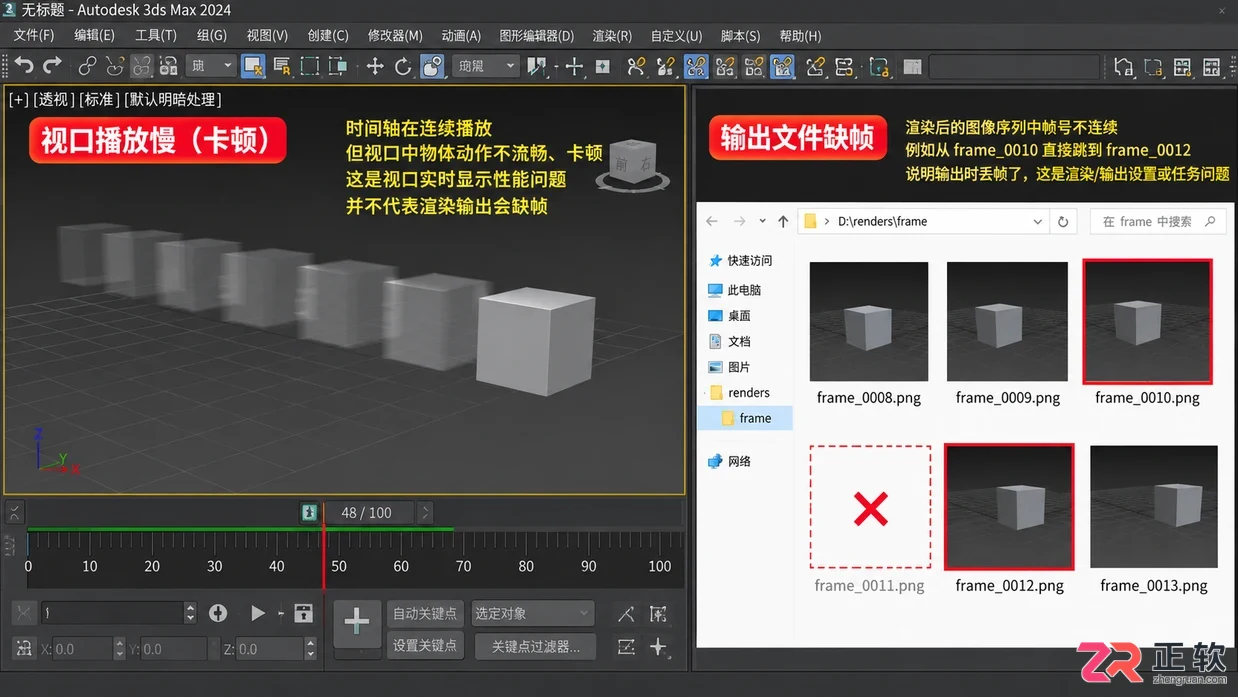Activate the Select Object tool
1238x697 pixels.
pyautogui.click(x=253, y=66)
